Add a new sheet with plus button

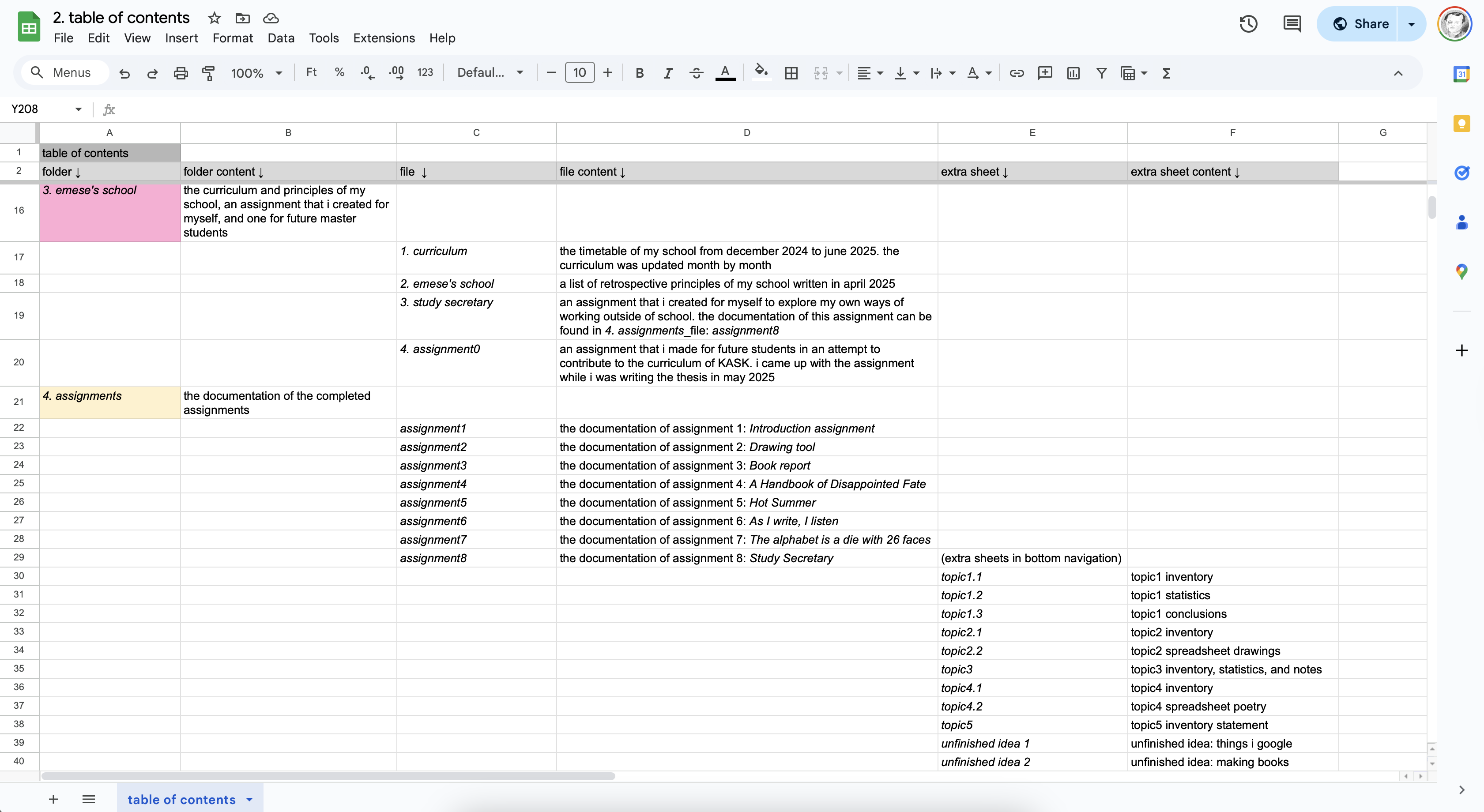[53, 799]
